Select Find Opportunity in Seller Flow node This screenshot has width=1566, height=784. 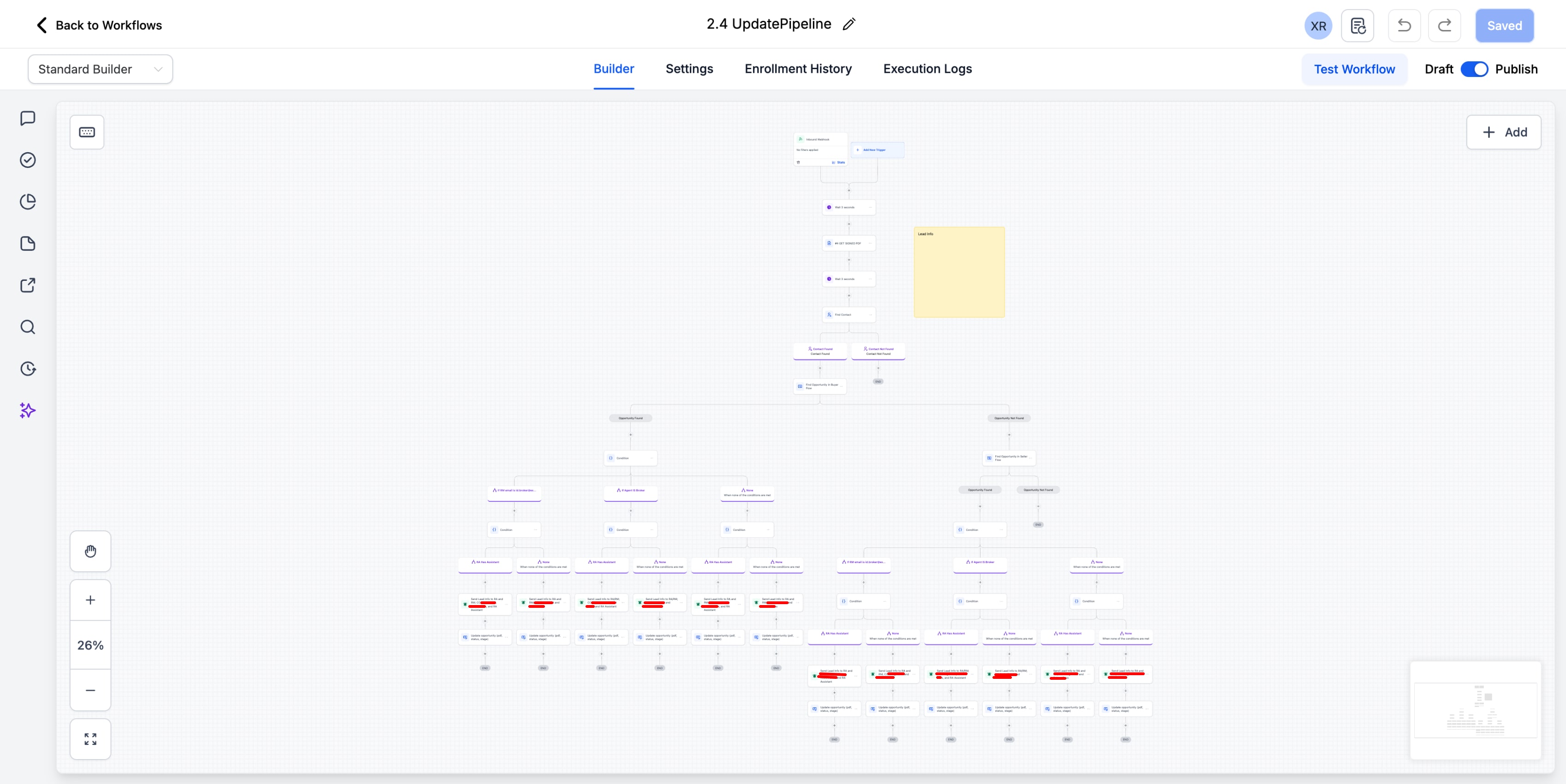[1009, 457]
